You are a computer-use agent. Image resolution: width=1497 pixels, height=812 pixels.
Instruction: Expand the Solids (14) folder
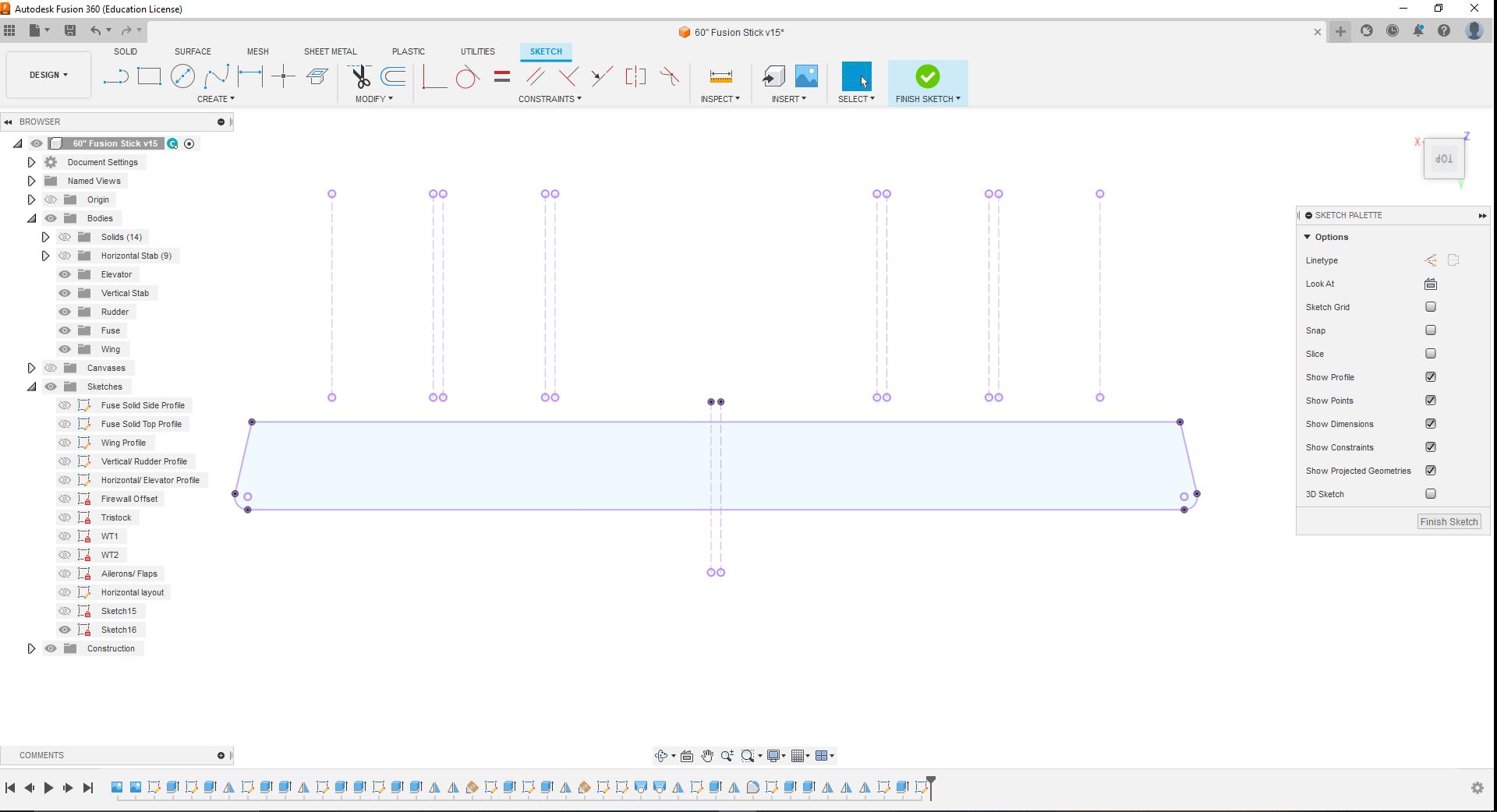45,237
